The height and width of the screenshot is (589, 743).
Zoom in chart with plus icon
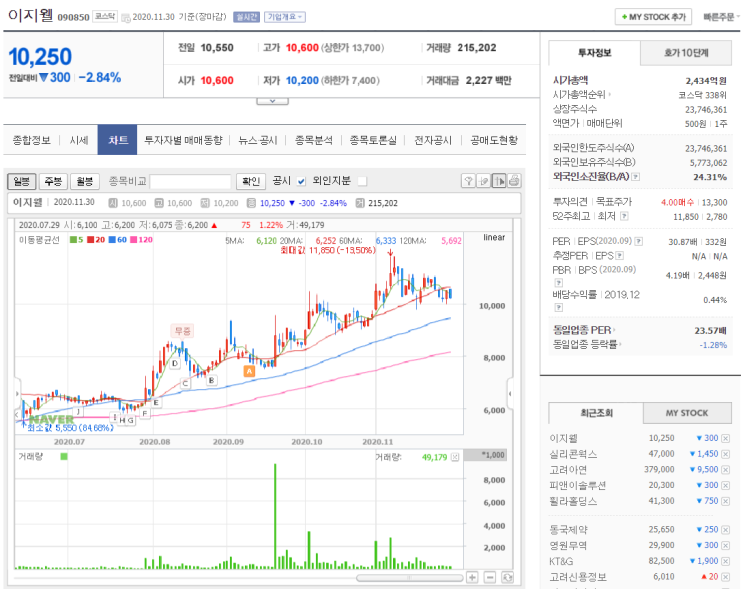pyautogui.click(x=472, y=577)
